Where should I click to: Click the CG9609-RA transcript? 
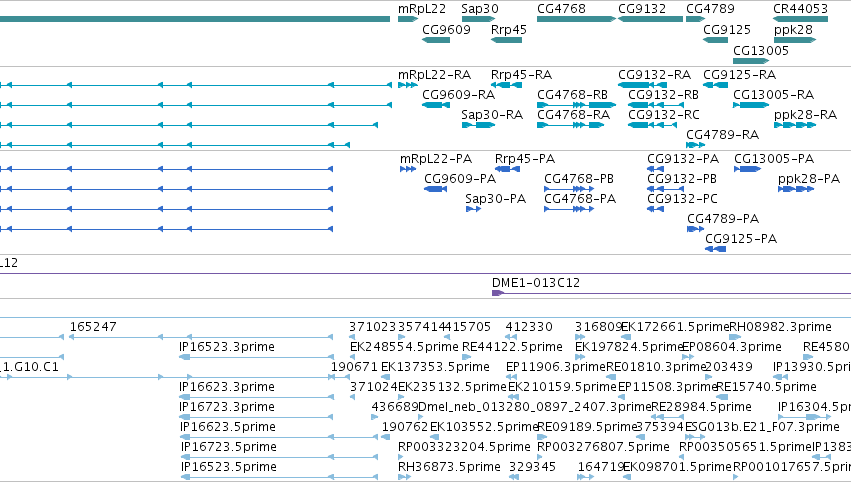point(436,105)
